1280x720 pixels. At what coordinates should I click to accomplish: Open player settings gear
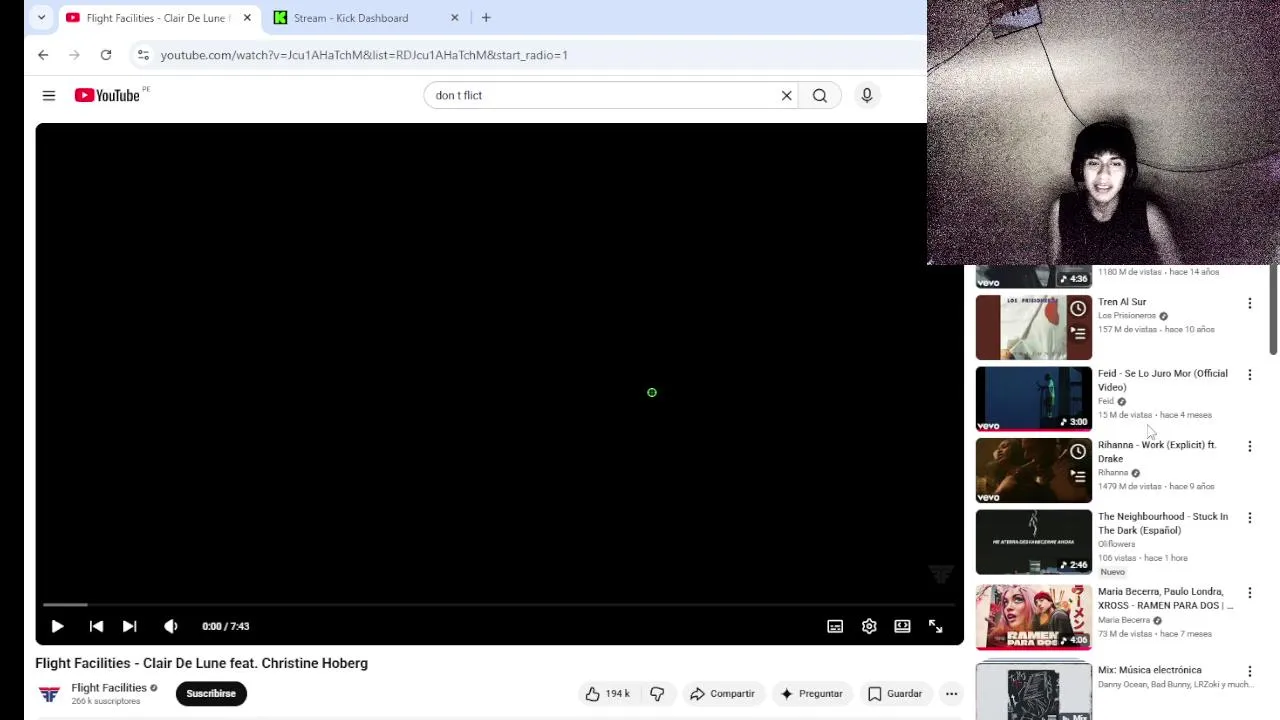869,626
